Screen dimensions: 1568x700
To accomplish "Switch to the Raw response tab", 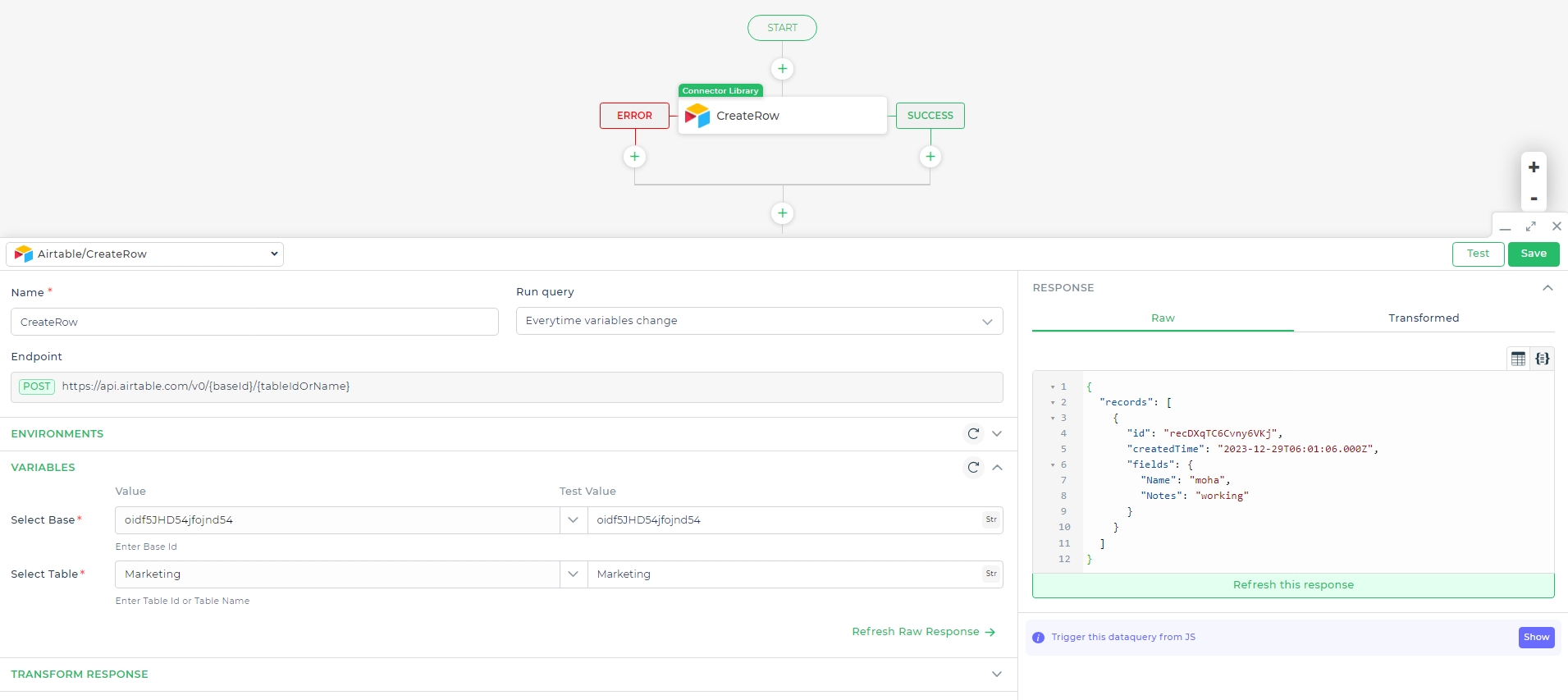I will tap(1163, 318).
